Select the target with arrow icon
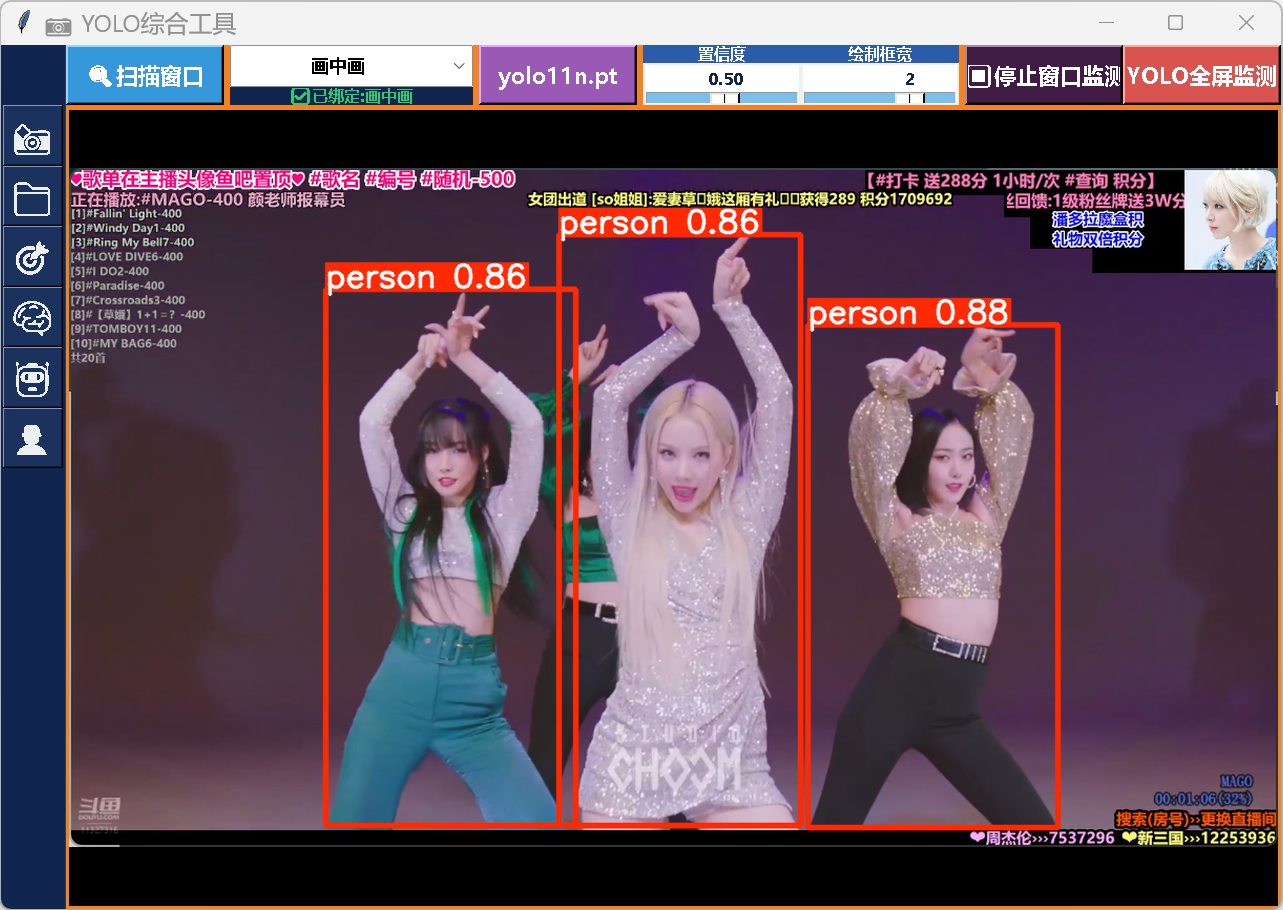The width and height of the screenshot is (1283, 910). point(32,258)
